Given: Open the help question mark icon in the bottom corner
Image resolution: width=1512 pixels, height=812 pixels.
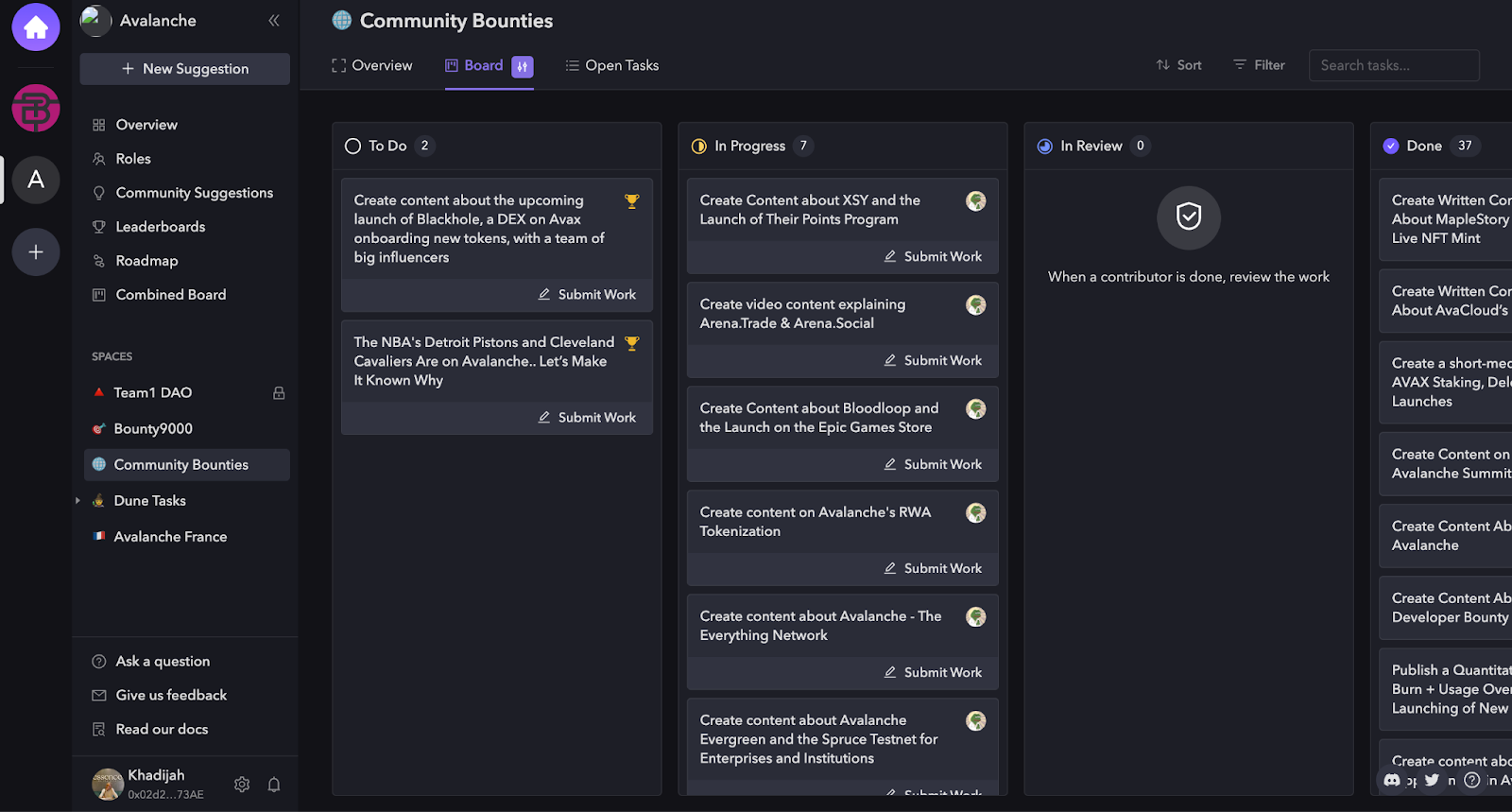Looking at the screenshot, I should [1472, 780].
